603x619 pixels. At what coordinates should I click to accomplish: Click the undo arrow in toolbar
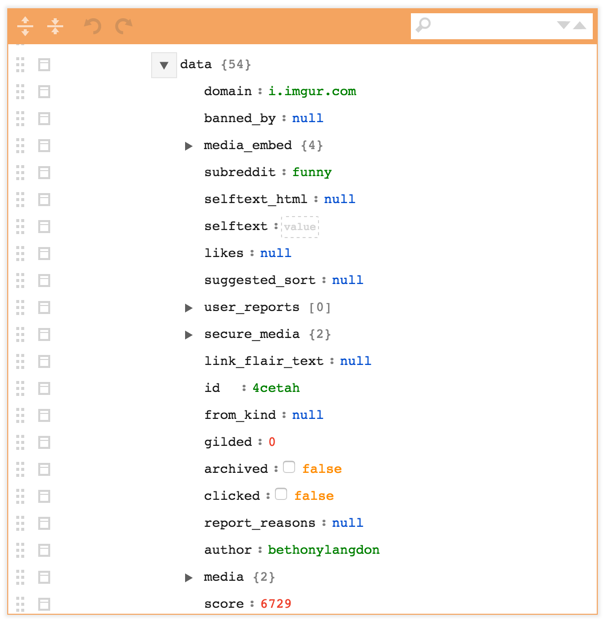point(93,26)
